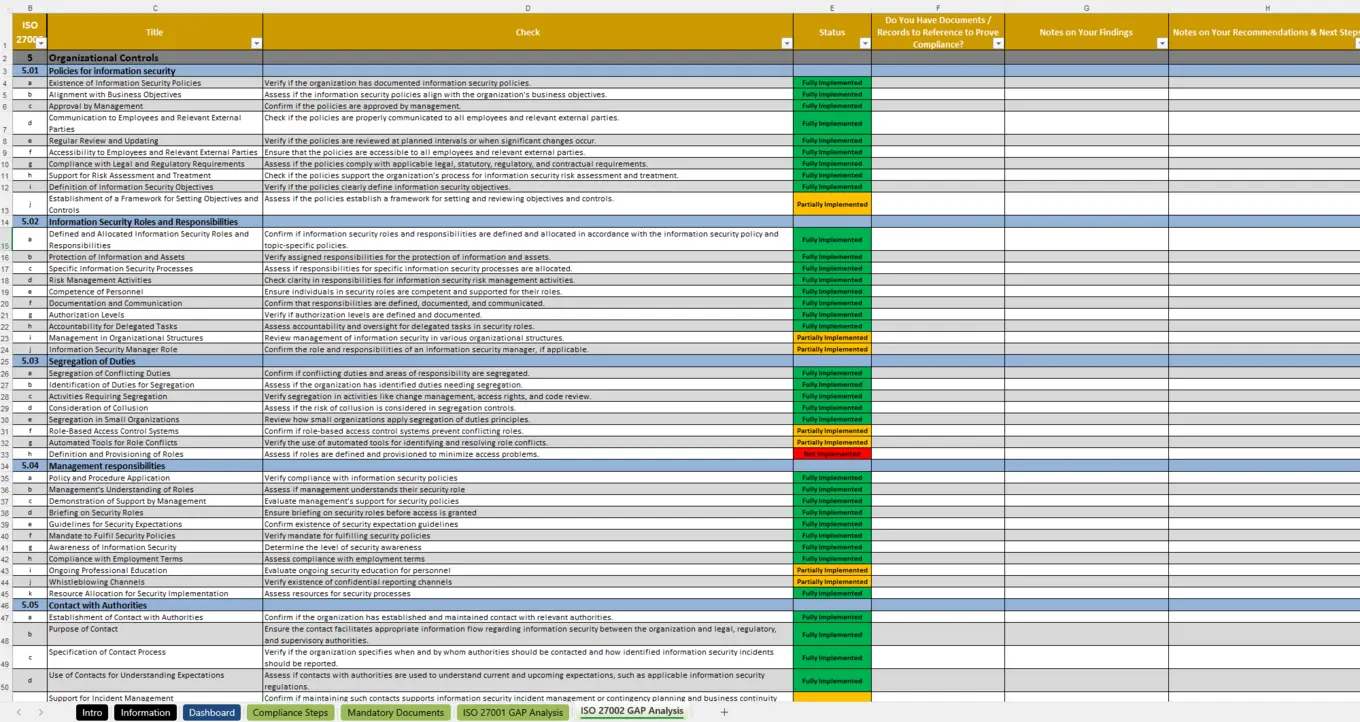
Task: Click the Partially Implemented cell for Whistleblowing Channels
Action: pos(831,581)
